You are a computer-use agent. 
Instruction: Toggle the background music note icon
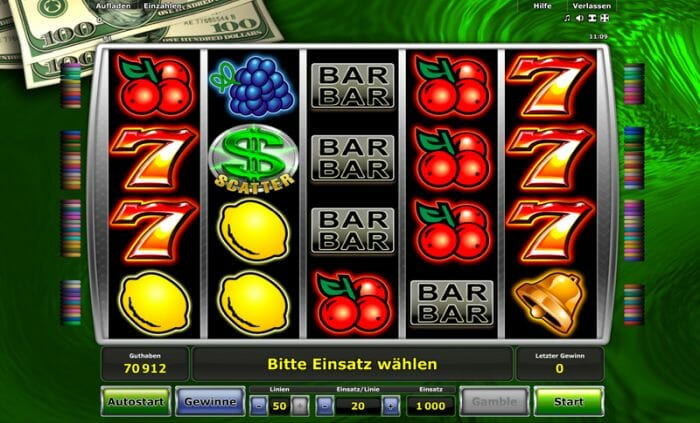(567, 18)
